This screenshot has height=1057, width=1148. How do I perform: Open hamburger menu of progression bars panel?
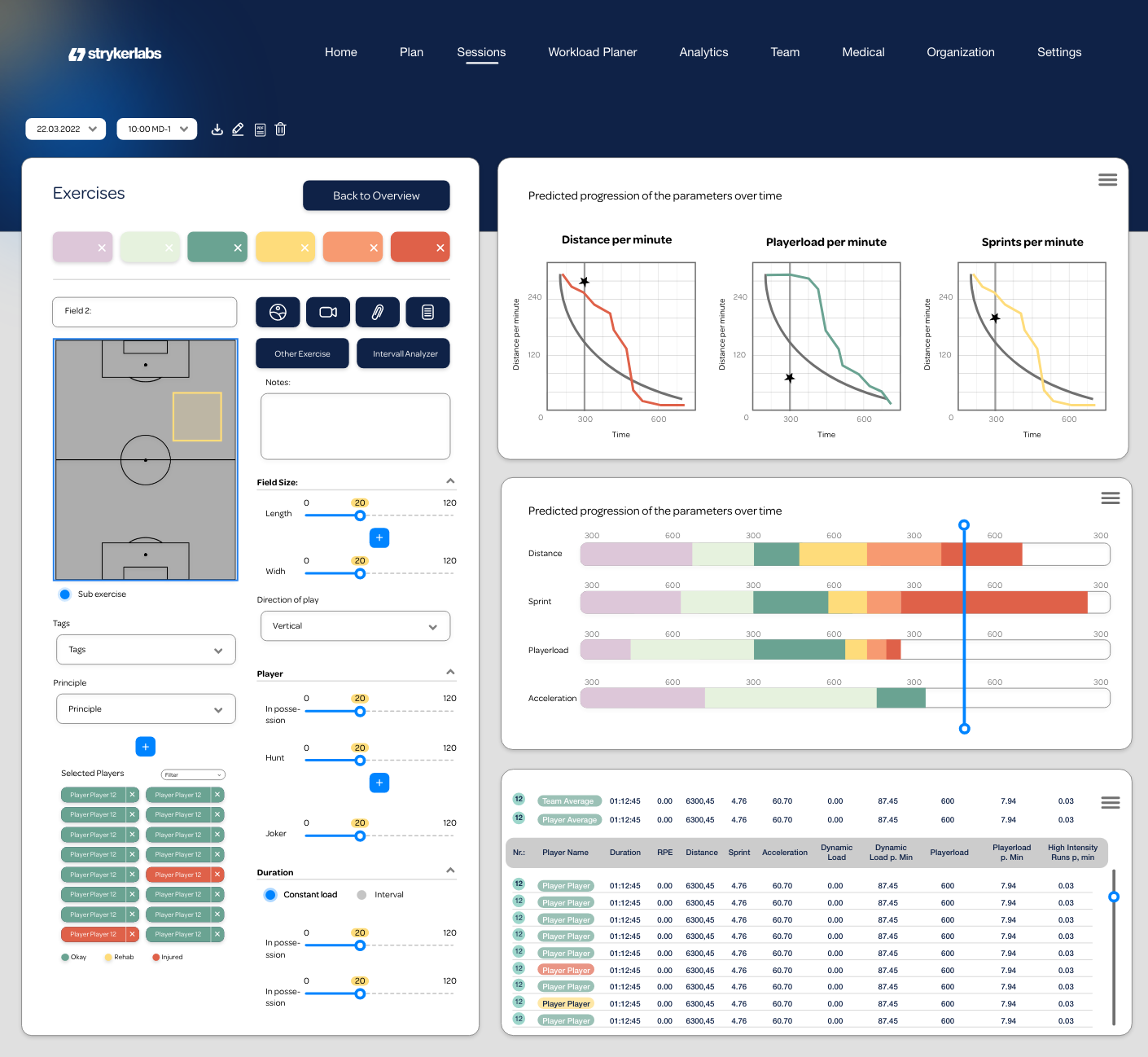tap(1111, 498)
